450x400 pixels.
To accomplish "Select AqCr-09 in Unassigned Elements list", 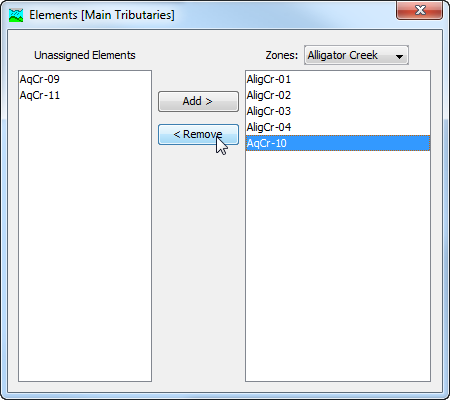I will click(x=85, y=79).
